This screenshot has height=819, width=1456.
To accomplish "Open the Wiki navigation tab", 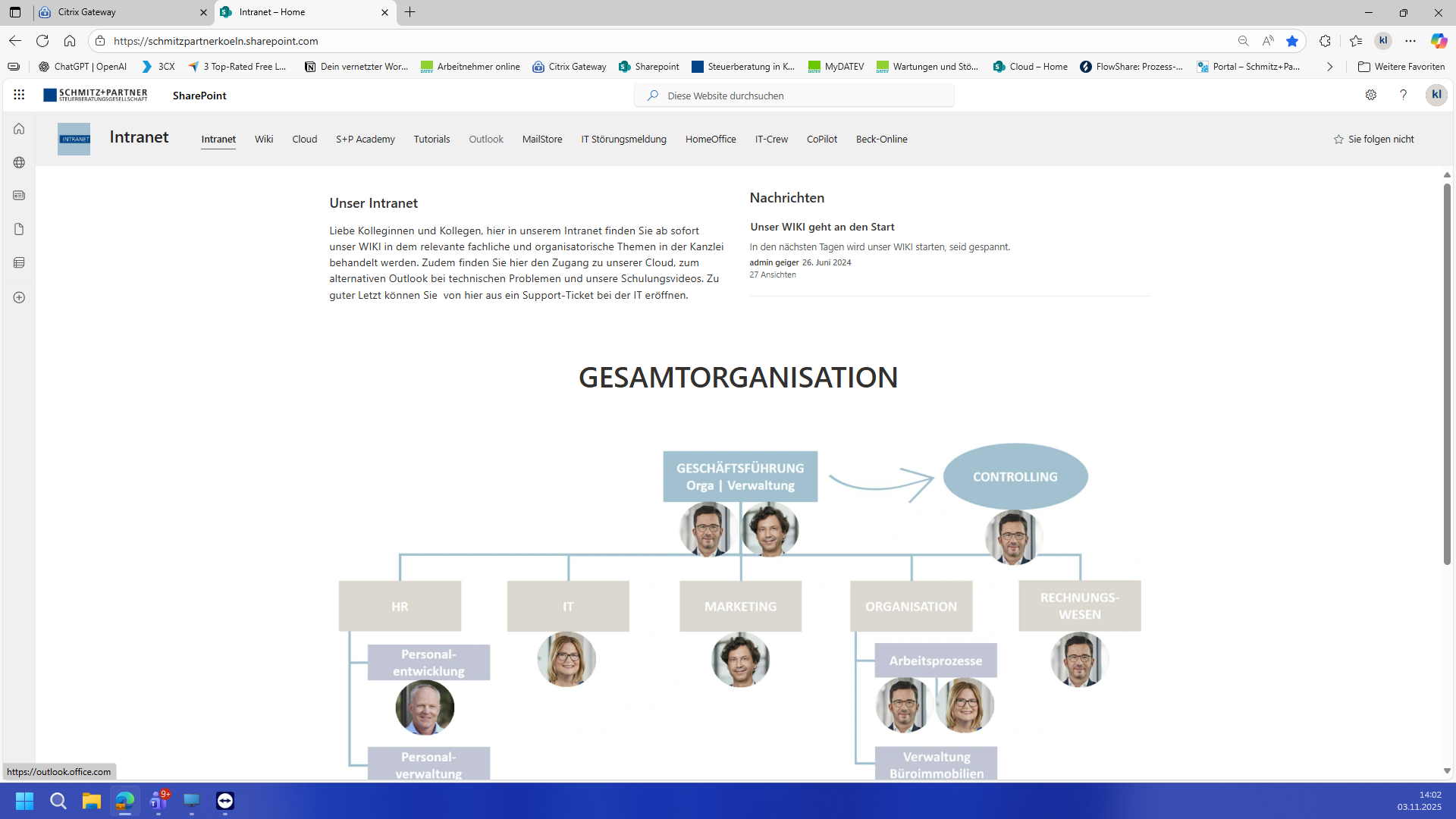I will [264, 139].
